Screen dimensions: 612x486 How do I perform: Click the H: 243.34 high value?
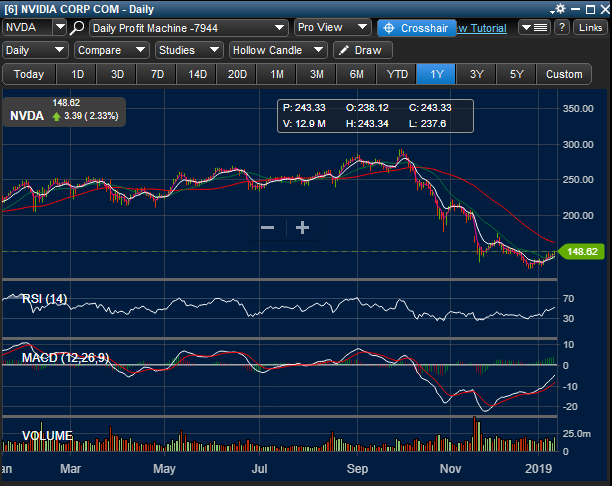point(367,124)
